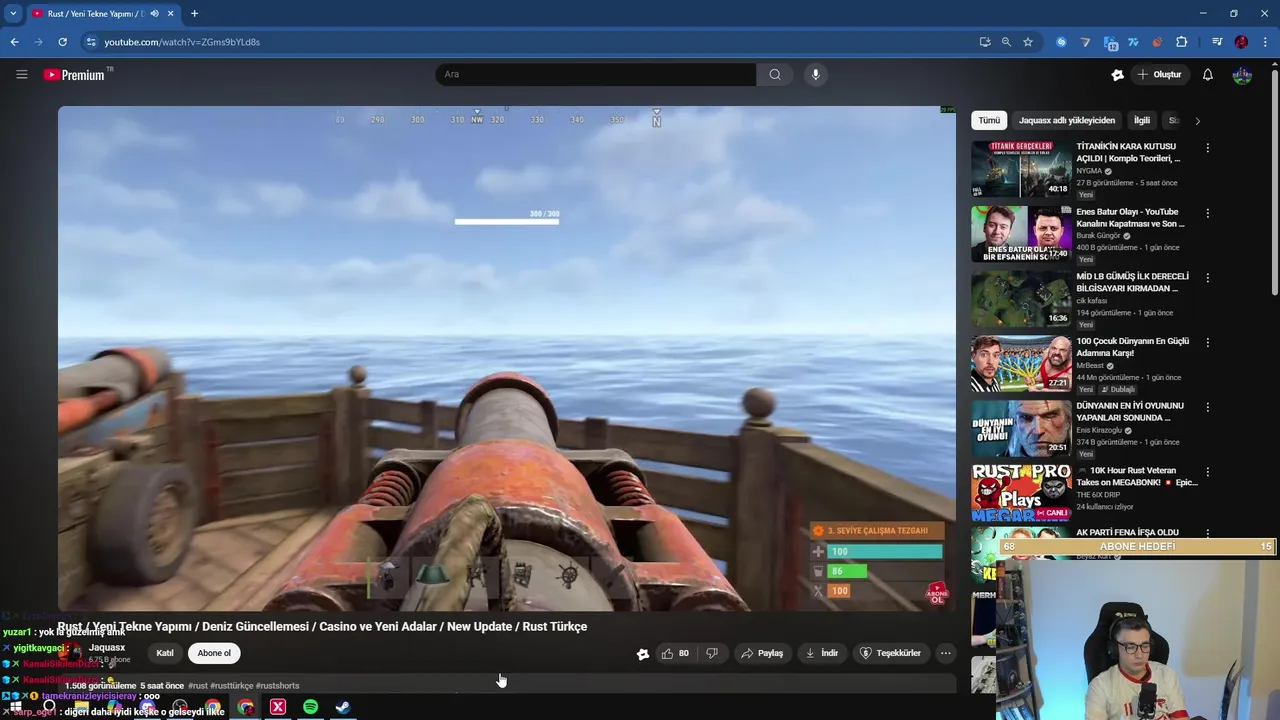Open YouTube account avatar menu

pos(1242,74)
